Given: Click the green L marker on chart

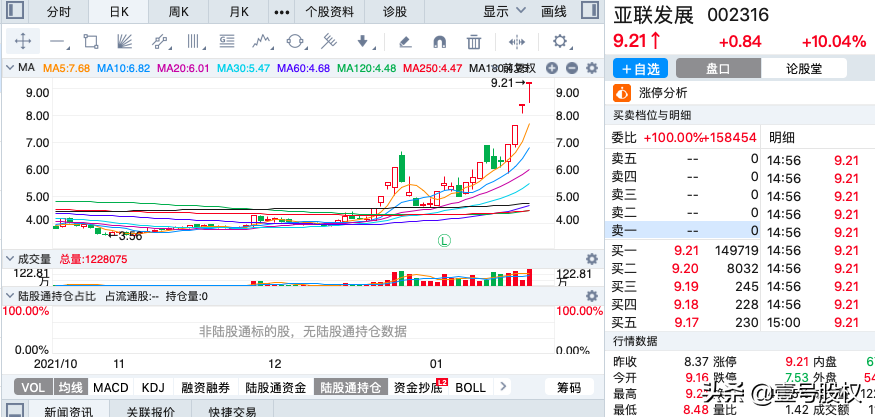Looking at the screenshot, I should 444,241.
